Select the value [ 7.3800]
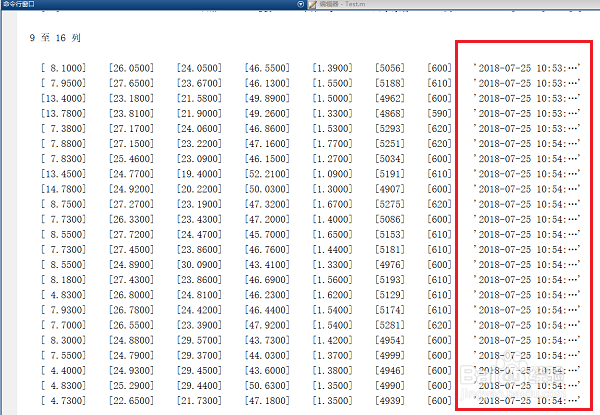 pyautogui.click(x=64, y=129)
